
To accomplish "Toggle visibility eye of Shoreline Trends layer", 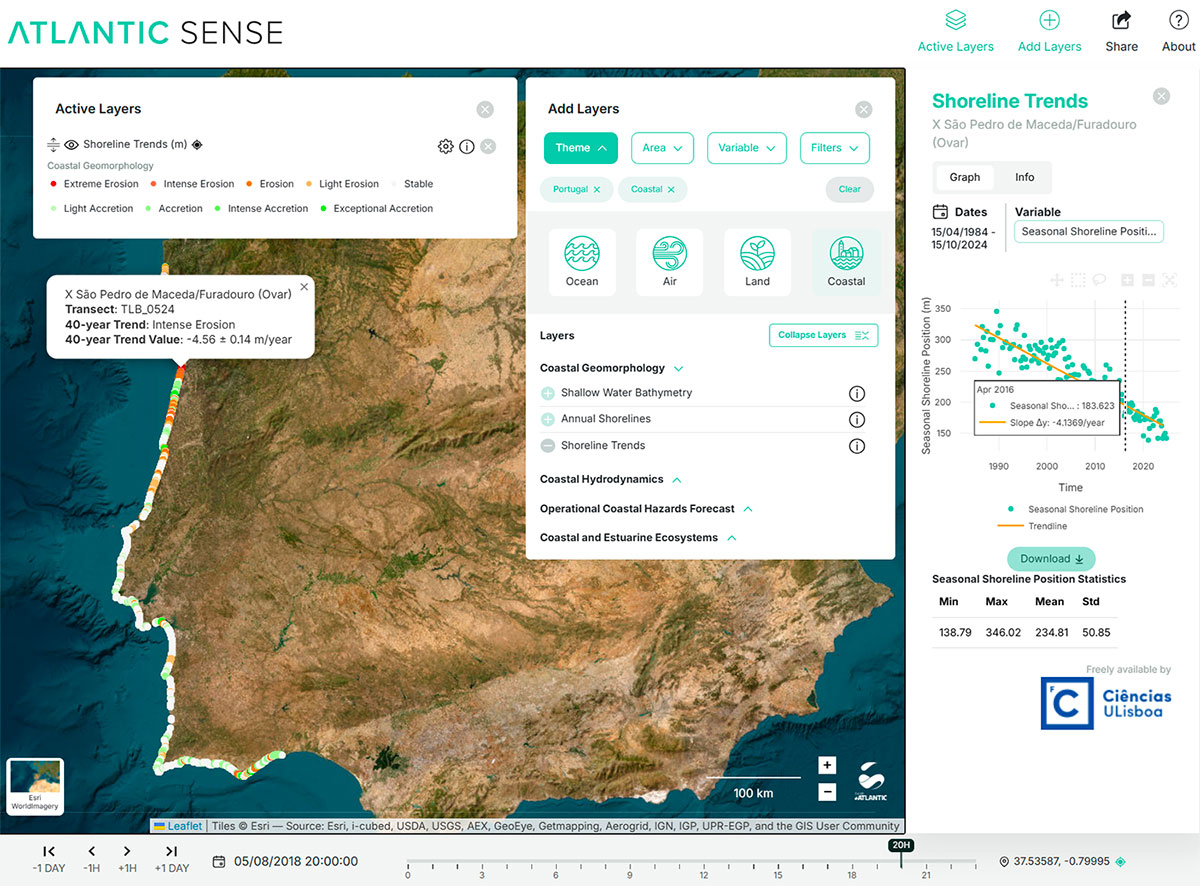I will click(71, 145).
